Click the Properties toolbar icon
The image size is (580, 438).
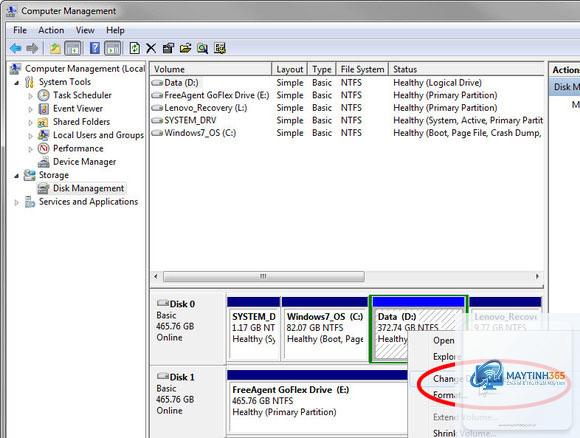168,48
